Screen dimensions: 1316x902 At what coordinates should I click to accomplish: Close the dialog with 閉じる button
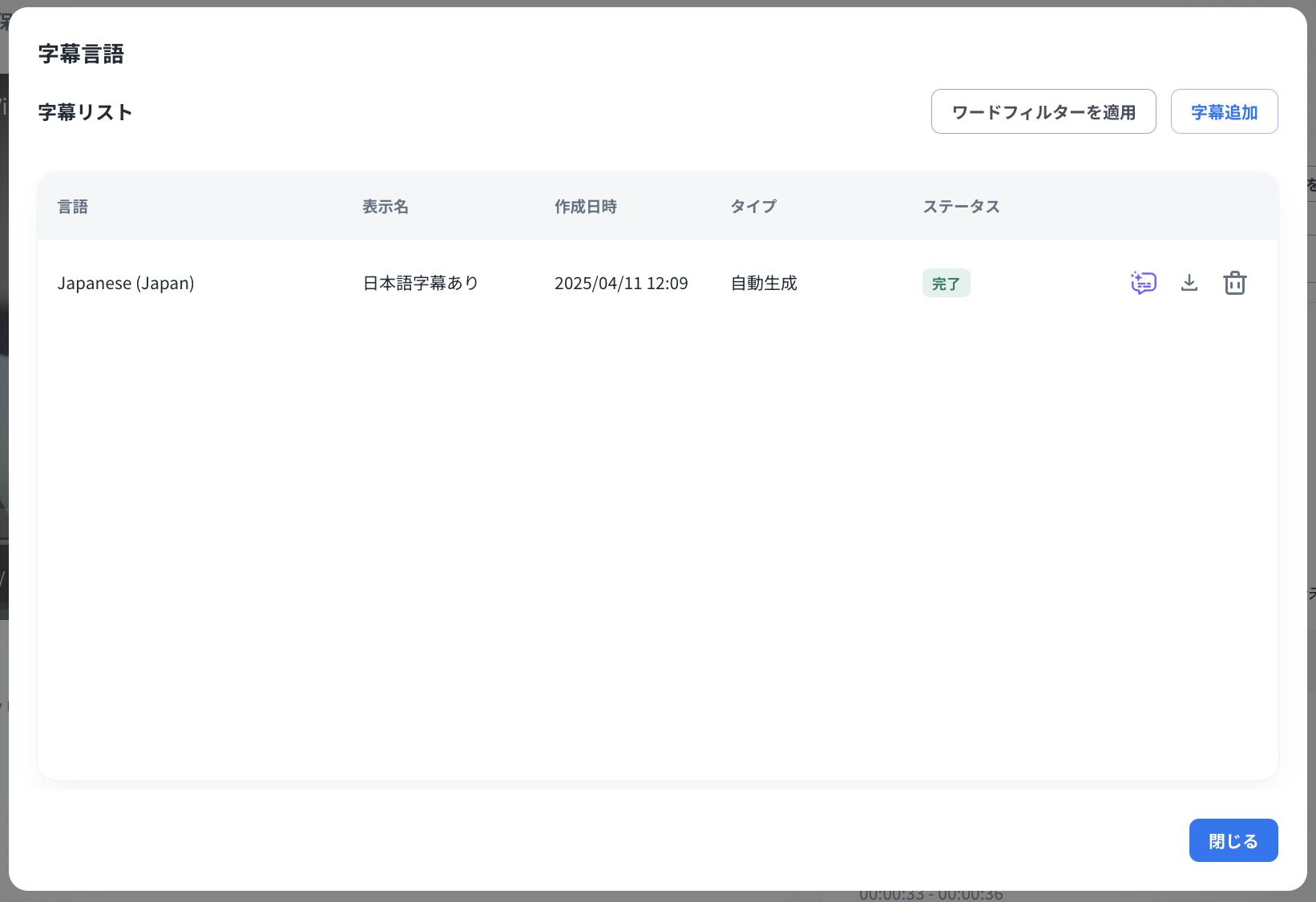pyautogui.click(x=1233, y=840)
